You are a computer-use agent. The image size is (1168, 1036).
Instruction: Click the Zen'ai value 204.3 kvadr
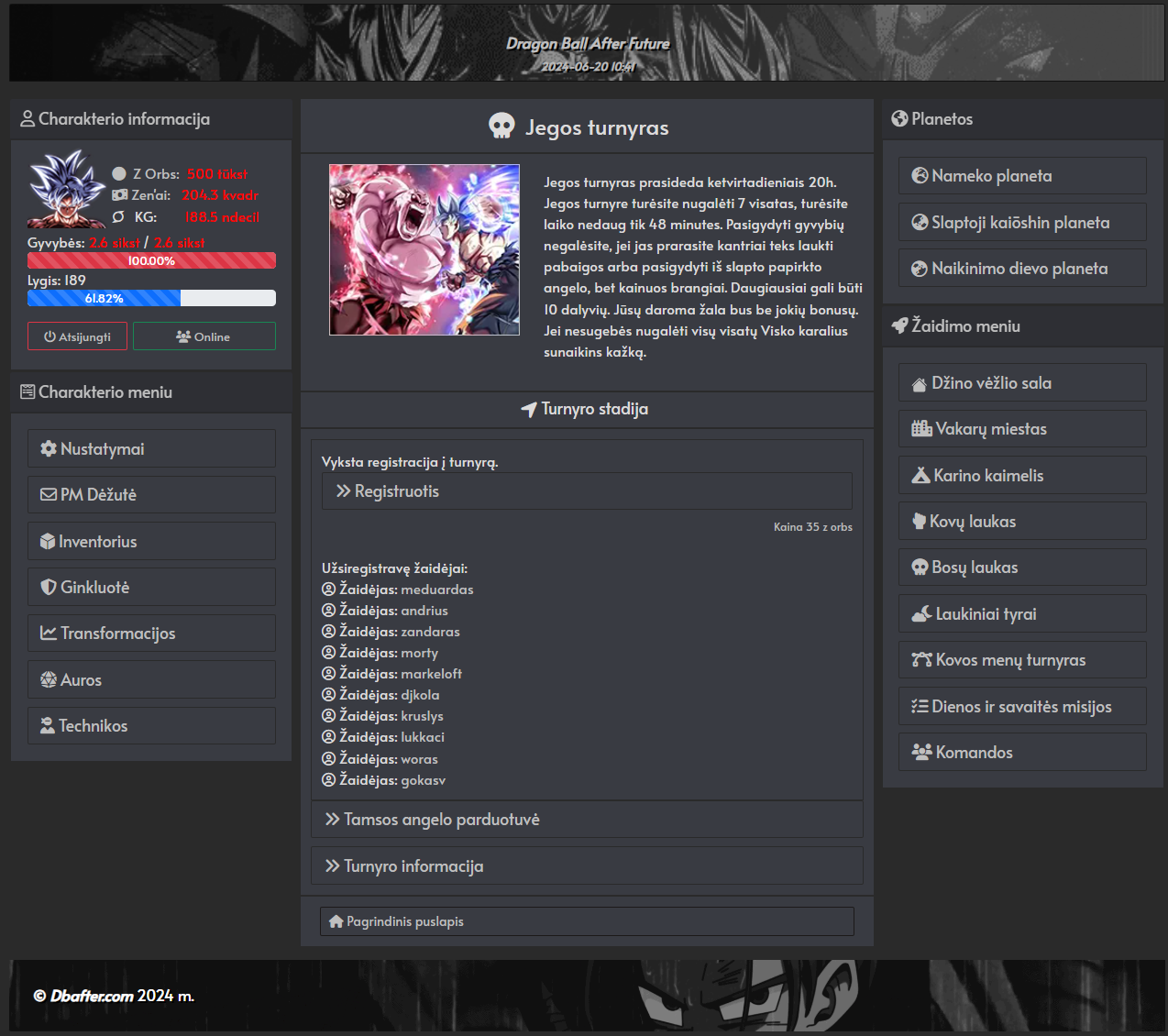pyautogui.click(x=220, y=195)
